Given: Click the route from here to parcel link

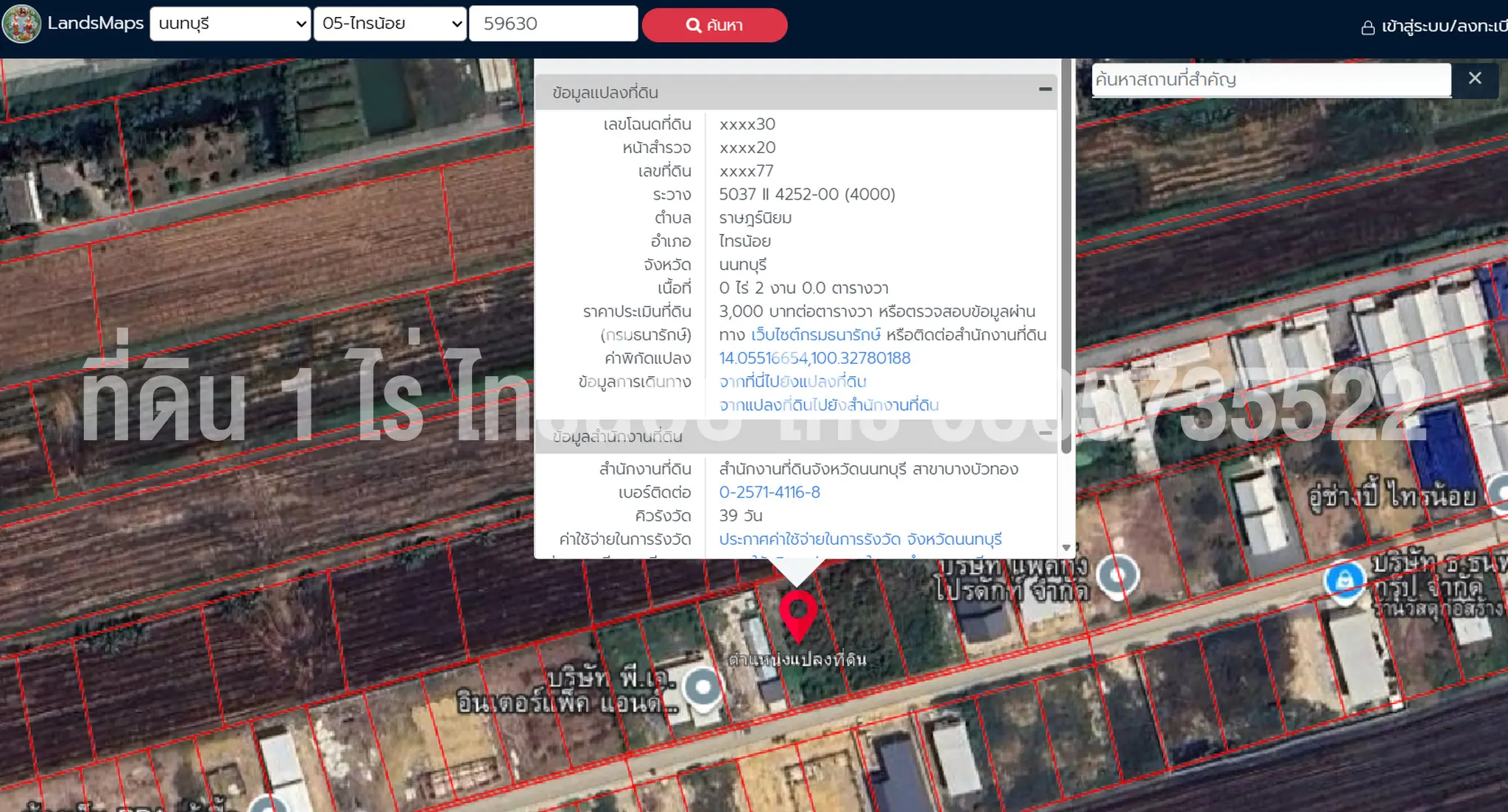Looking at the screenshot, I should coord(792,382).
